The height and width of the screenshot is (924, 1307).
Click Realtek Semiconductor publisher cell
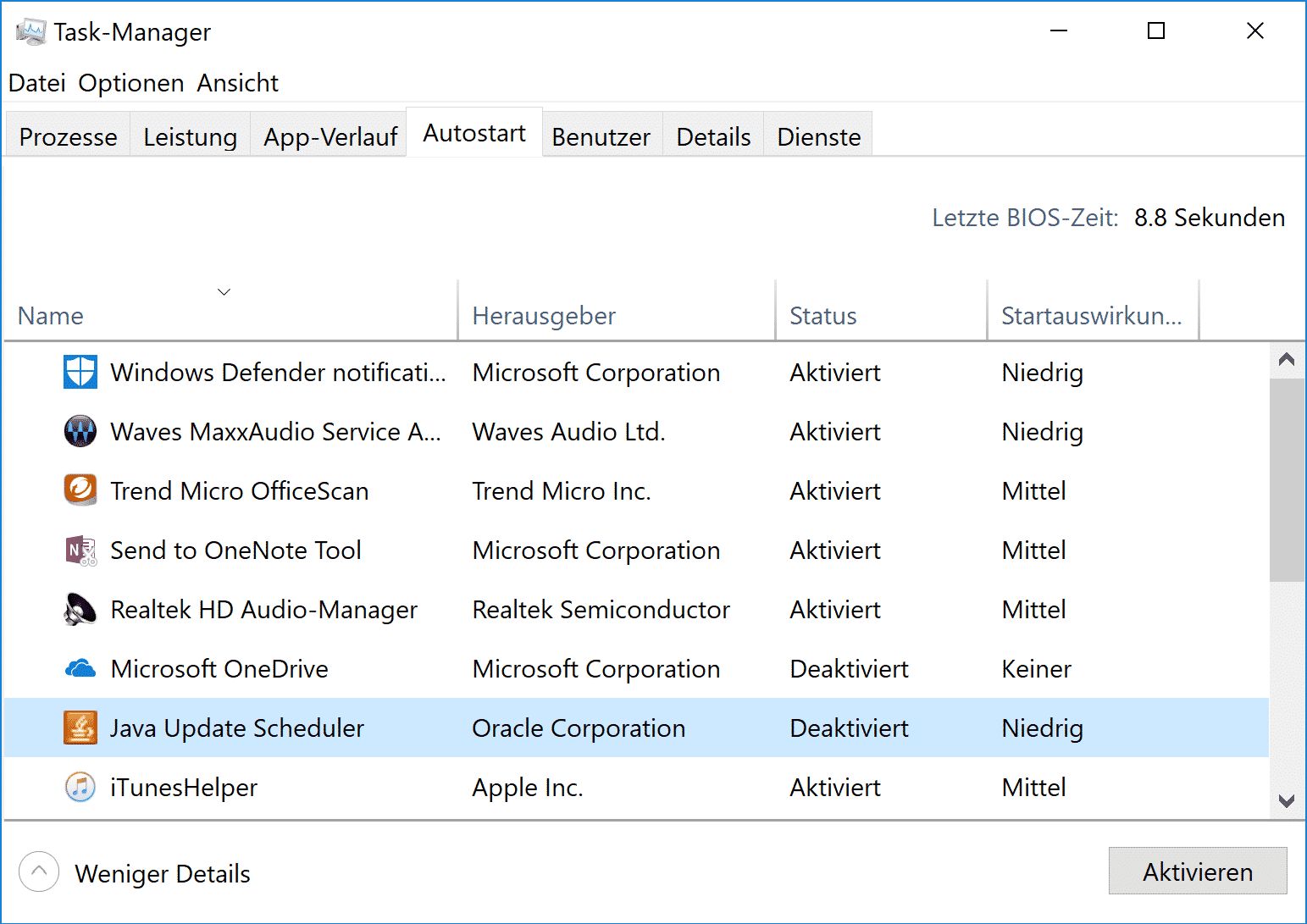click(601, 610)
